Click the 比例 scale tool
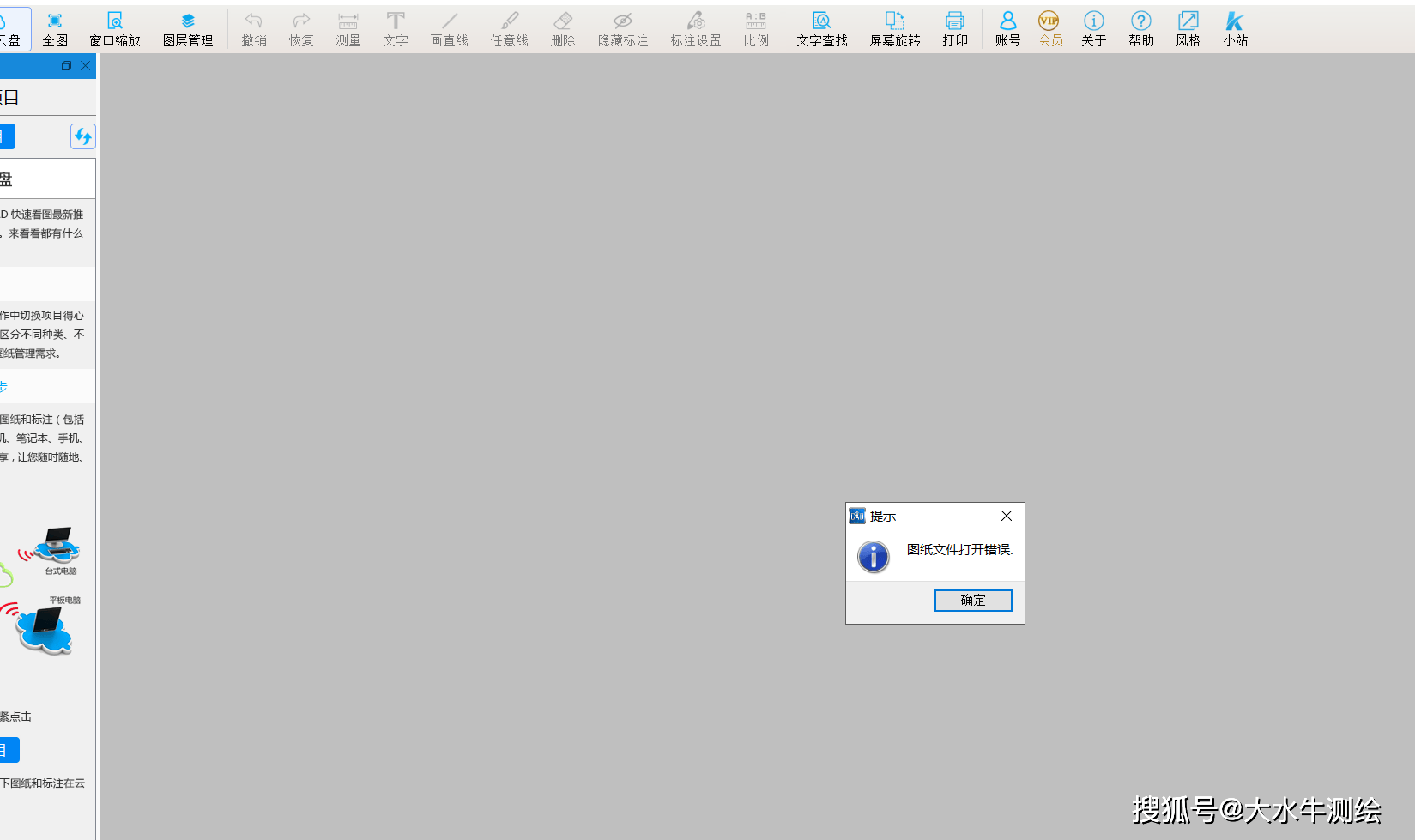The width and height of the screenshot is (1415, 840). click(756, 29)
